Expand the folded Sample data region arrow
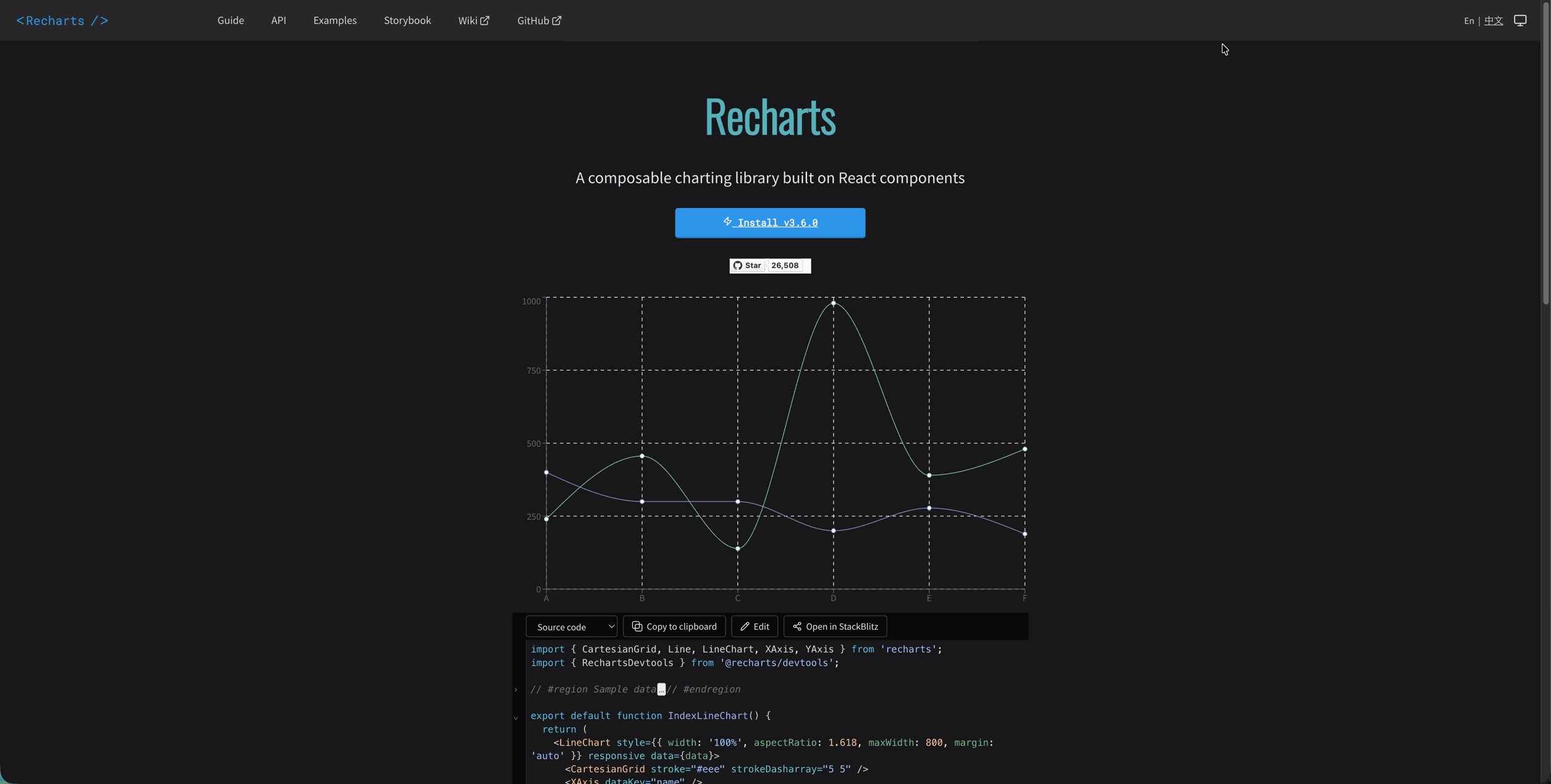 [516, 690]
